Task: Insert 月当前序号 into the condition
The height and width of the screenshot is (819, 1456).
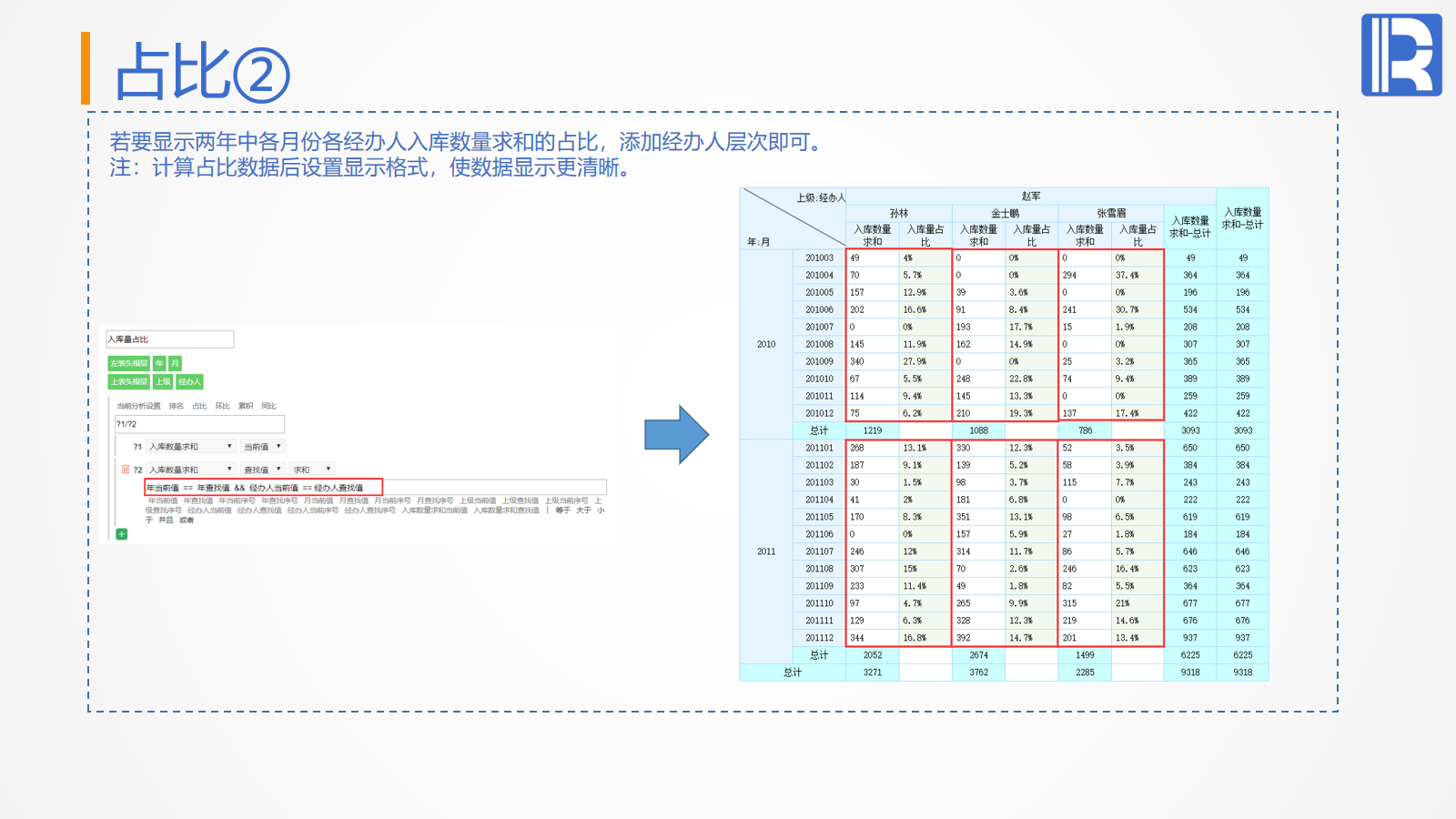Action: coord(392,500)
